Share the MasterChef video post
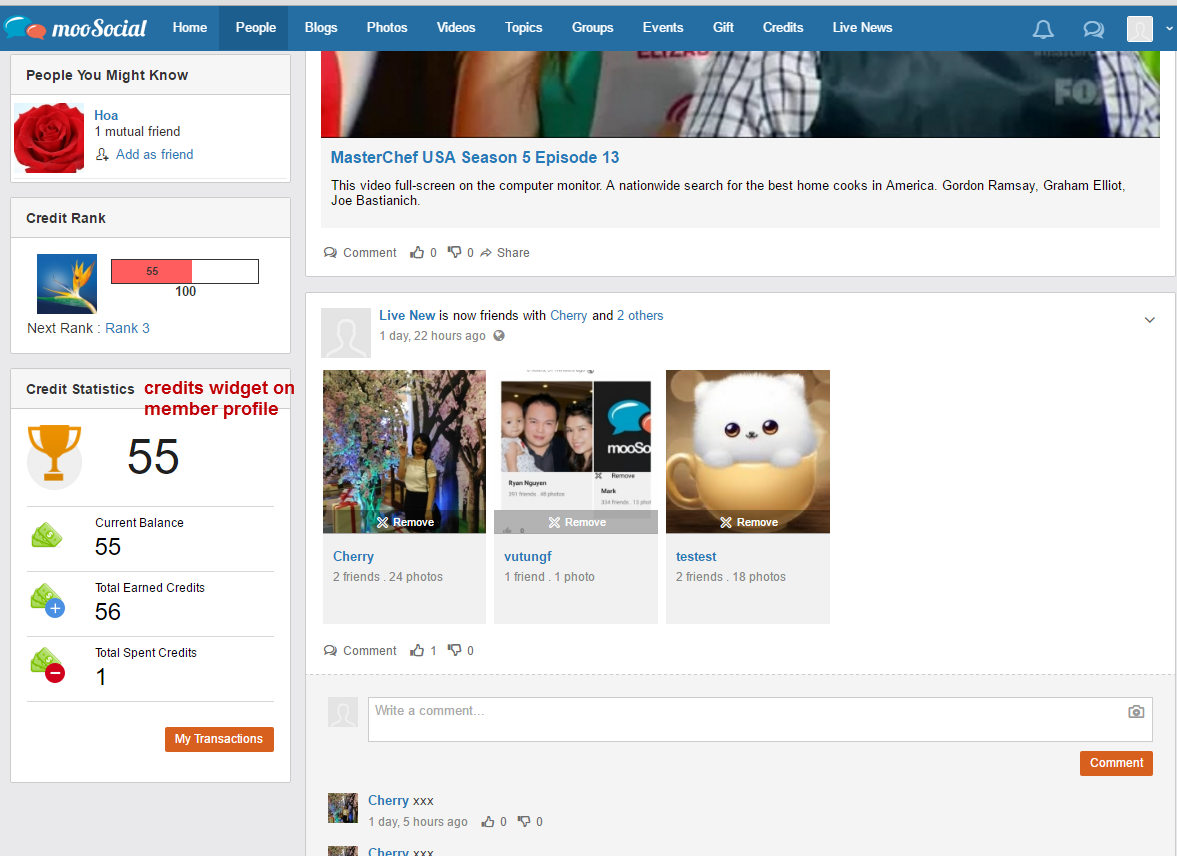1177x856 pixels. pyautogui.click(x=504, y=253)
